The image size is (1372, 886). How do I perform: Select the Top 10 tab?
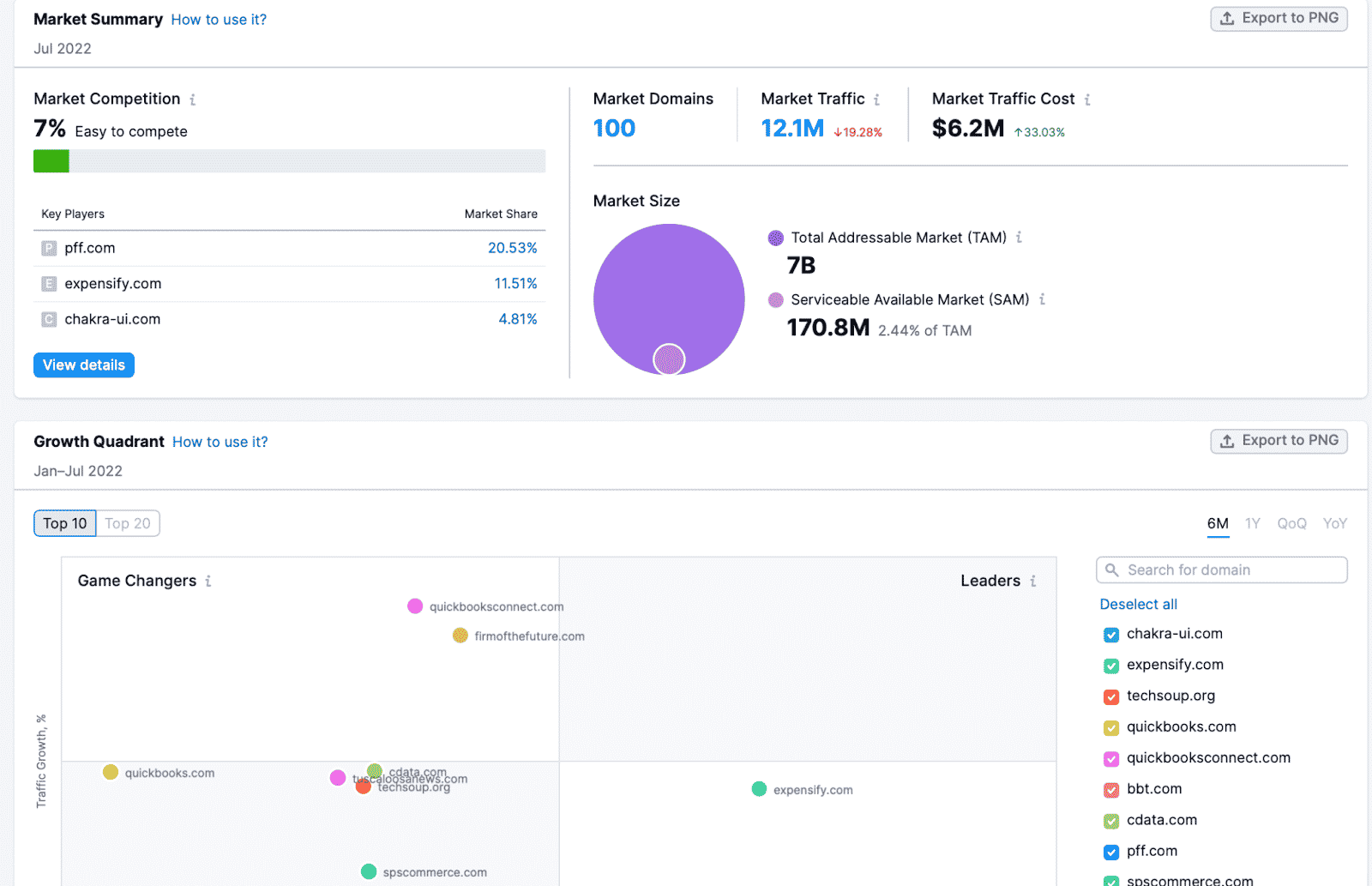click(x=65, y=523)
